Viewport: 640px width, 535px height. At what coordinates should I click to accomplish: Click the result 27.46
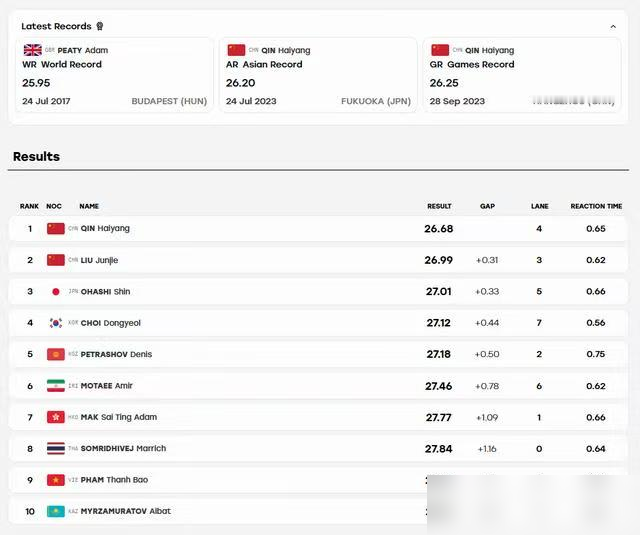(439, 386)
